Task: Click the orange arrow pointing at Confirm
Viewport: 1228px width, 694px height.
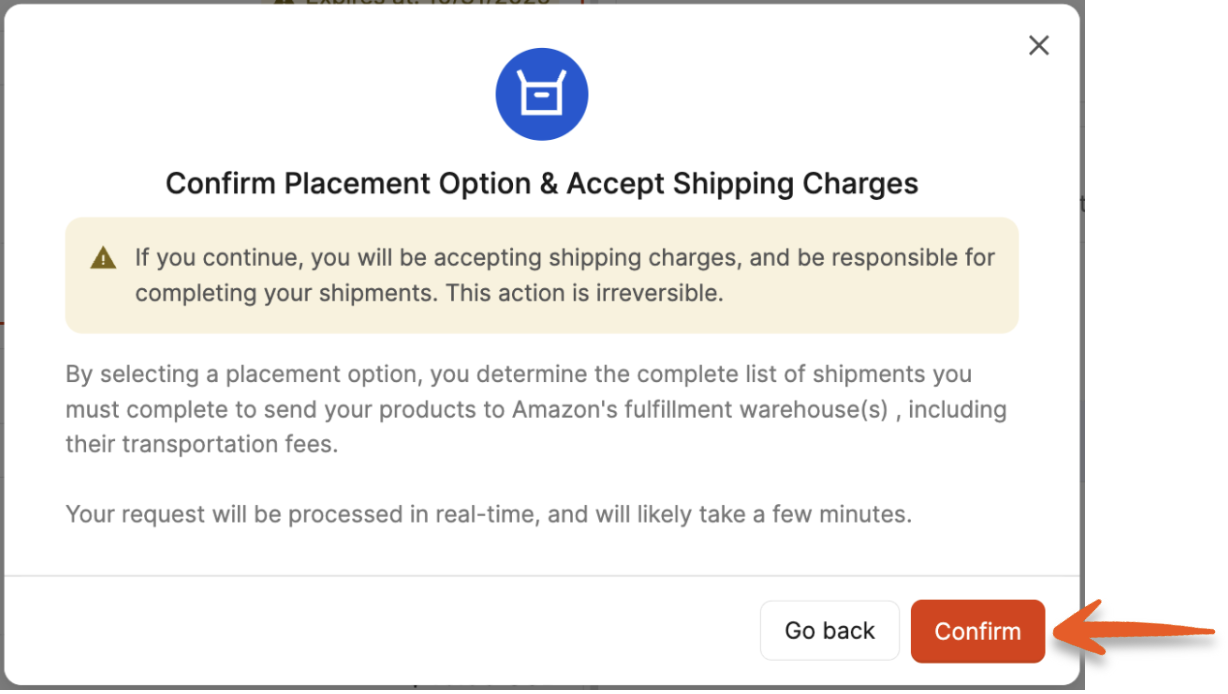Action: point(1140,630)
